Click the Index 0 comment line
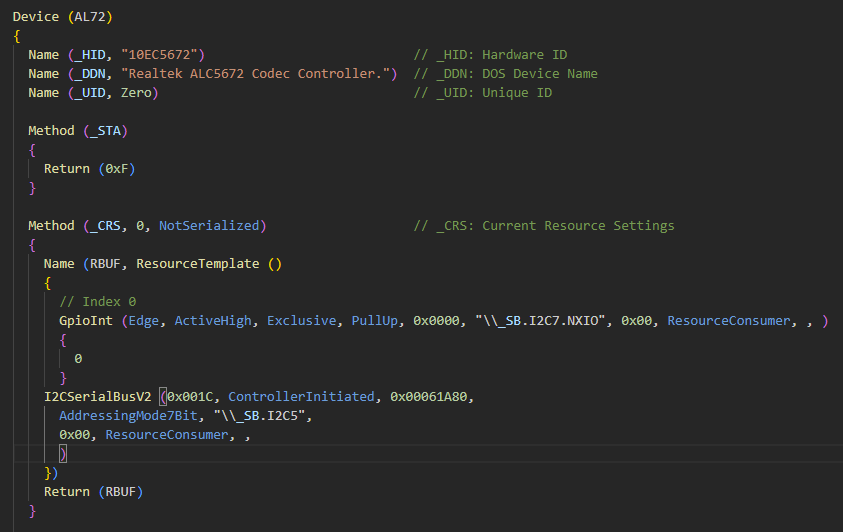This screenshot has height=532, width=843. tap(97, 301)
